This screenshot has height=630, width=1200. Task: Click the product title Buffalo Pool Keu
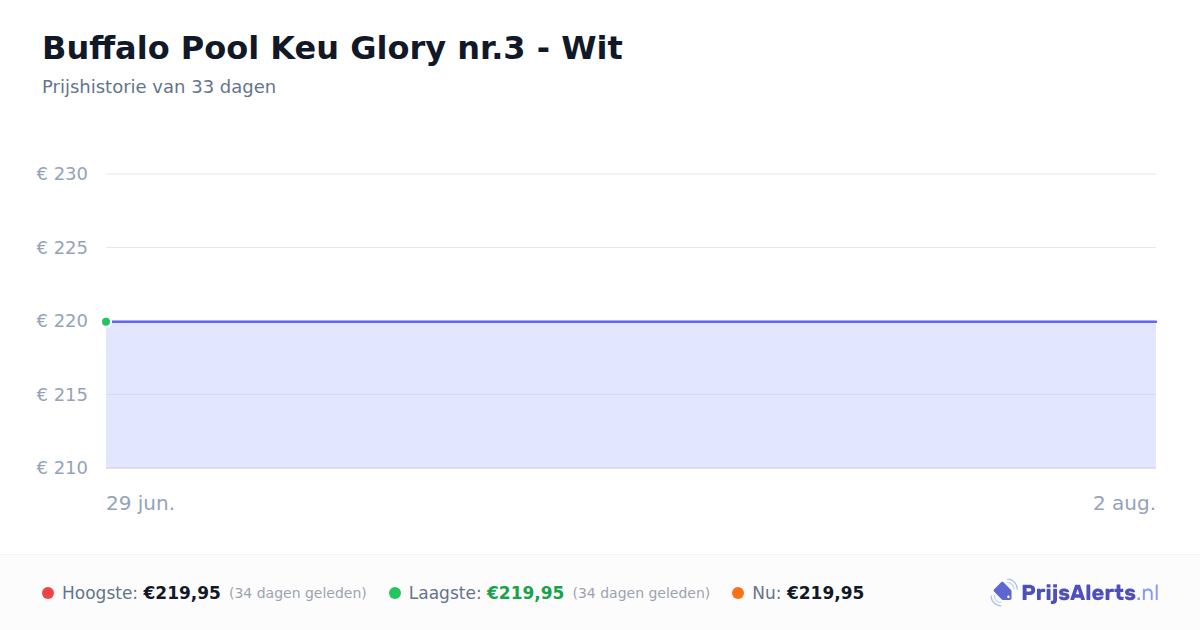[x=332, y=48]
